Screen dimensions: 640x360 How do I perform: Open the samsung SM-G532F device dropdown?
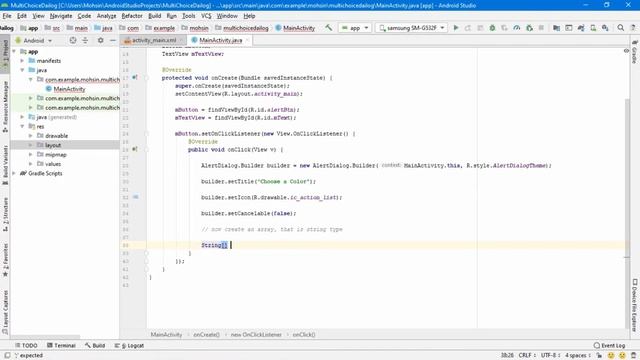(x=411, y=28)
